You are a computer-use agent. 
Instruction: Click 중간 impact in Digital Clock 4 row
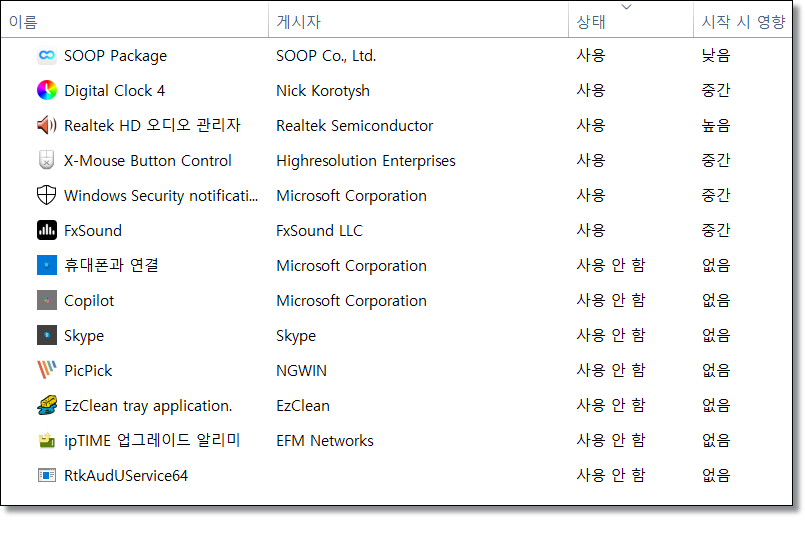pyautogui.click(x=716, y=90)
